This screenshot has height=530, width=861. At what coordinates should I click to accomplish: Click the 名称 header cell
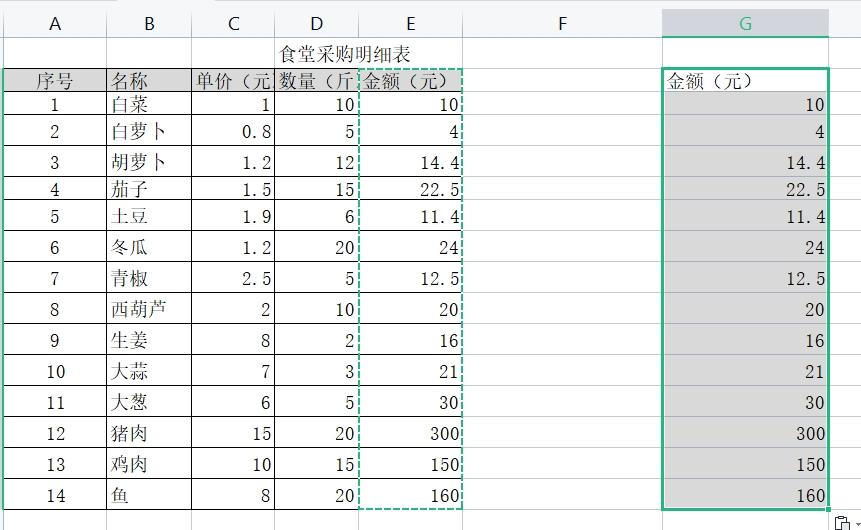[149, 81]
